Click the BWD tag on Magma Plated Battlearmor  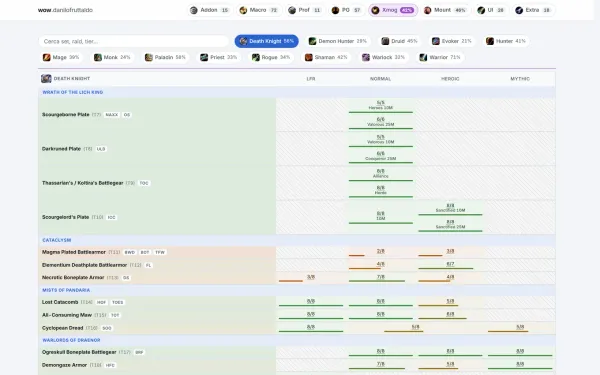[x=130, y=253]
